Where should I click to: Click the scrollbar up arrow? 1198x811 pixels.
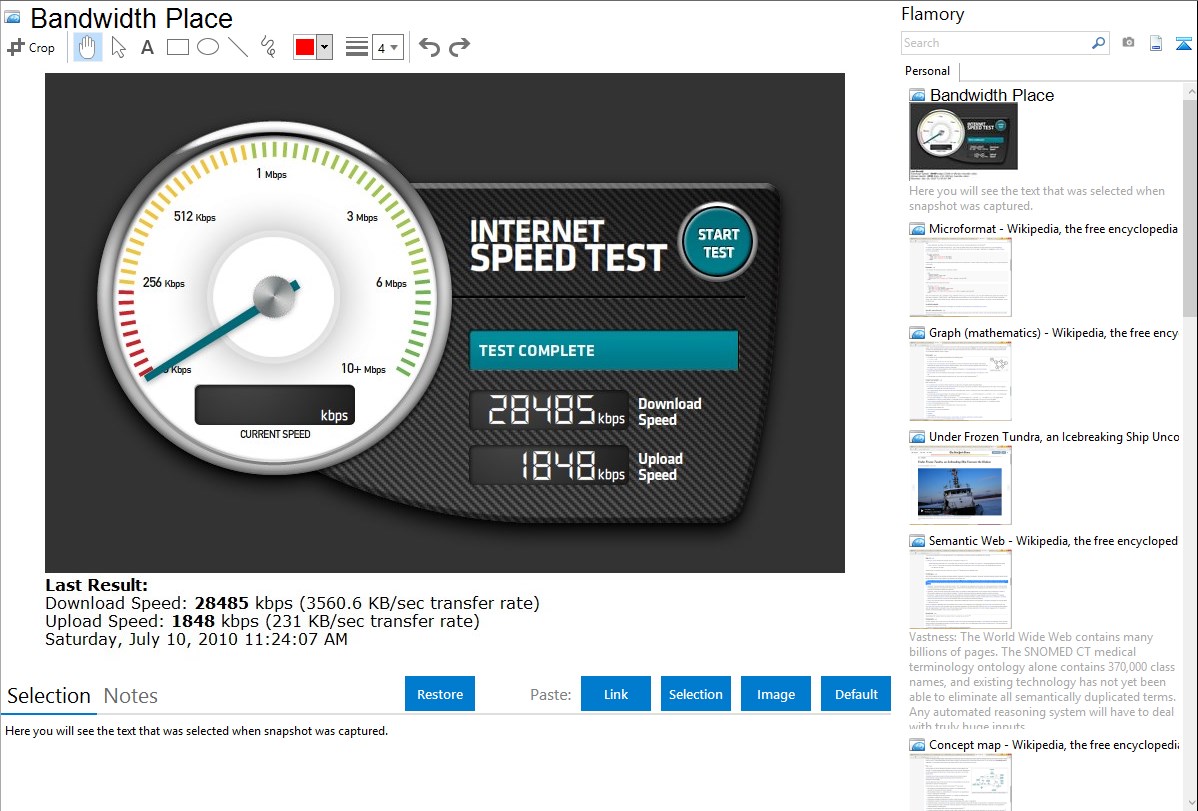1190,91
